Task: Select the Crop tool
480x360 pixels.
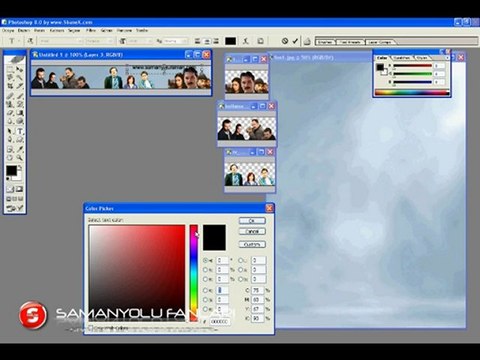Action: [x=10, y=86]
